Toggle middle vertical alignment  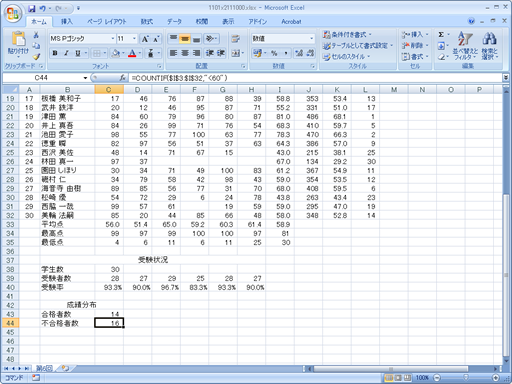[x=185, y=39]
